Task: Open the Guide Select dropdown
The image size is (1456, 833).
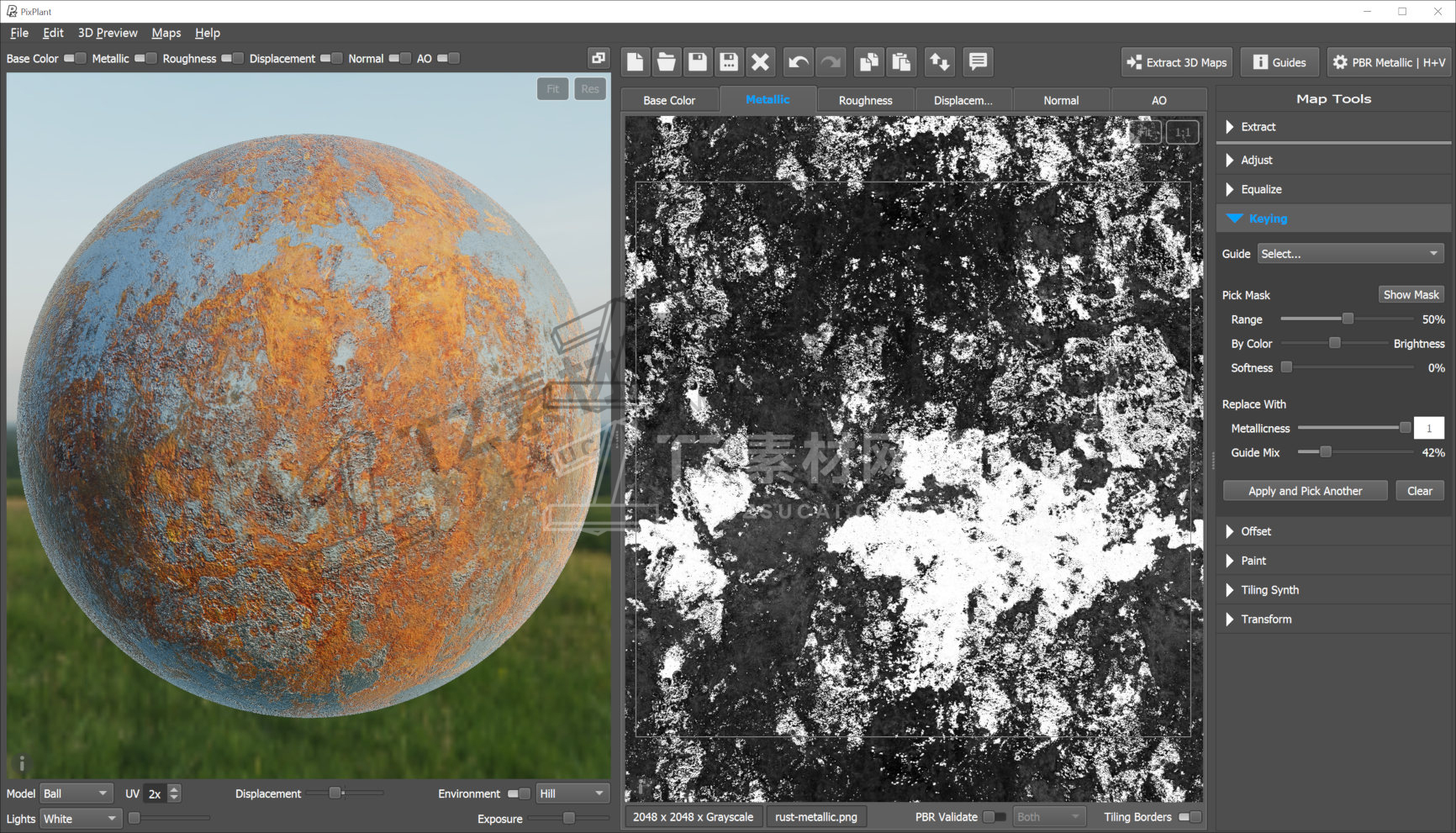Action: (1350, 254)
